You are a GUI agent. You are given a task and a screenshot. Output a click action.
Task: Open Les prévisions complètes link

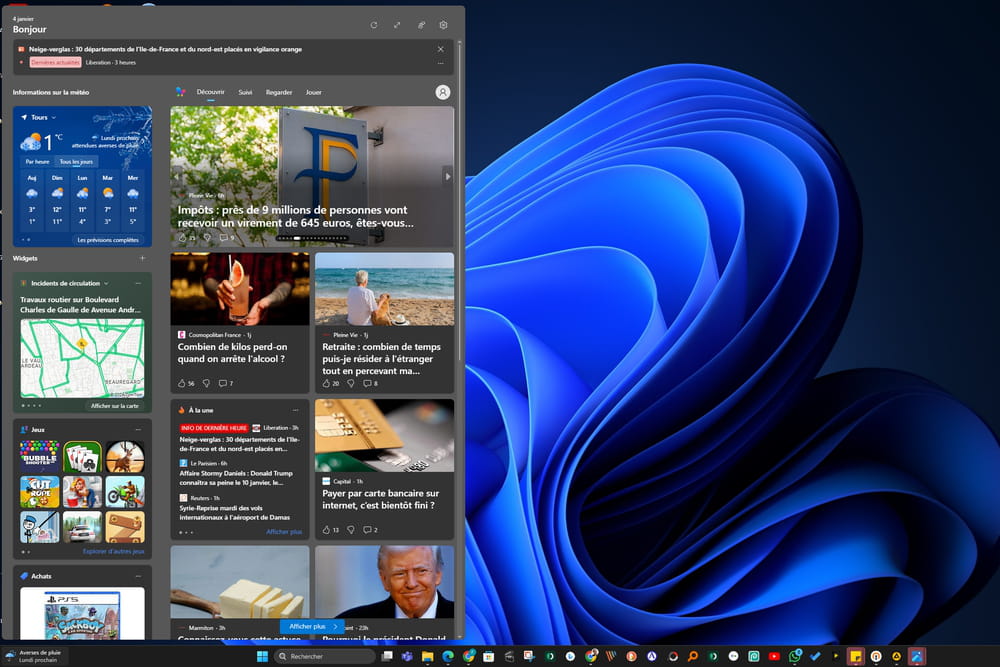coord(108,240)
